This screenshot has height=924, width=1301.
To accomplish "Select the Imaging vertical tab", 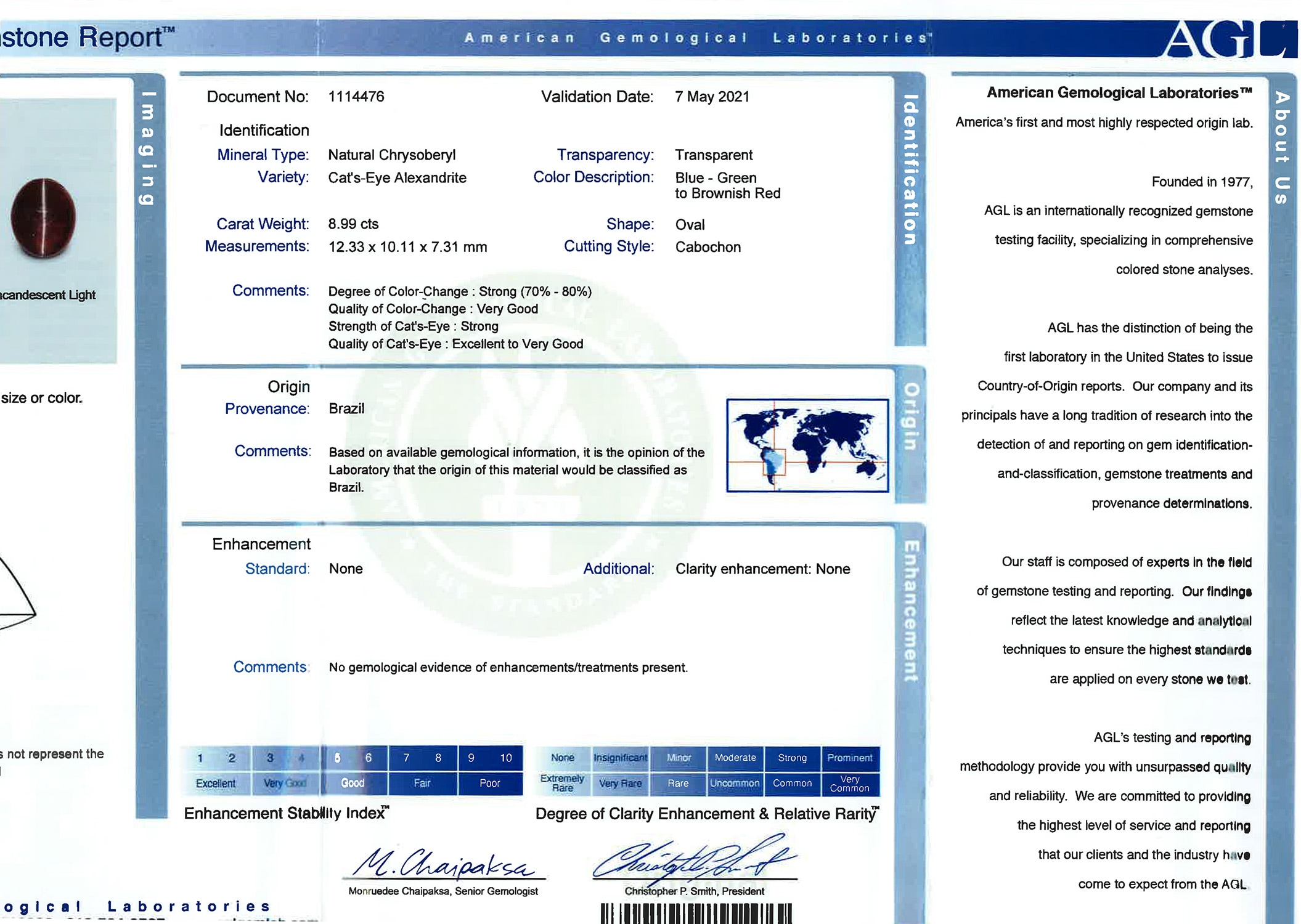I will pos(148,148).
